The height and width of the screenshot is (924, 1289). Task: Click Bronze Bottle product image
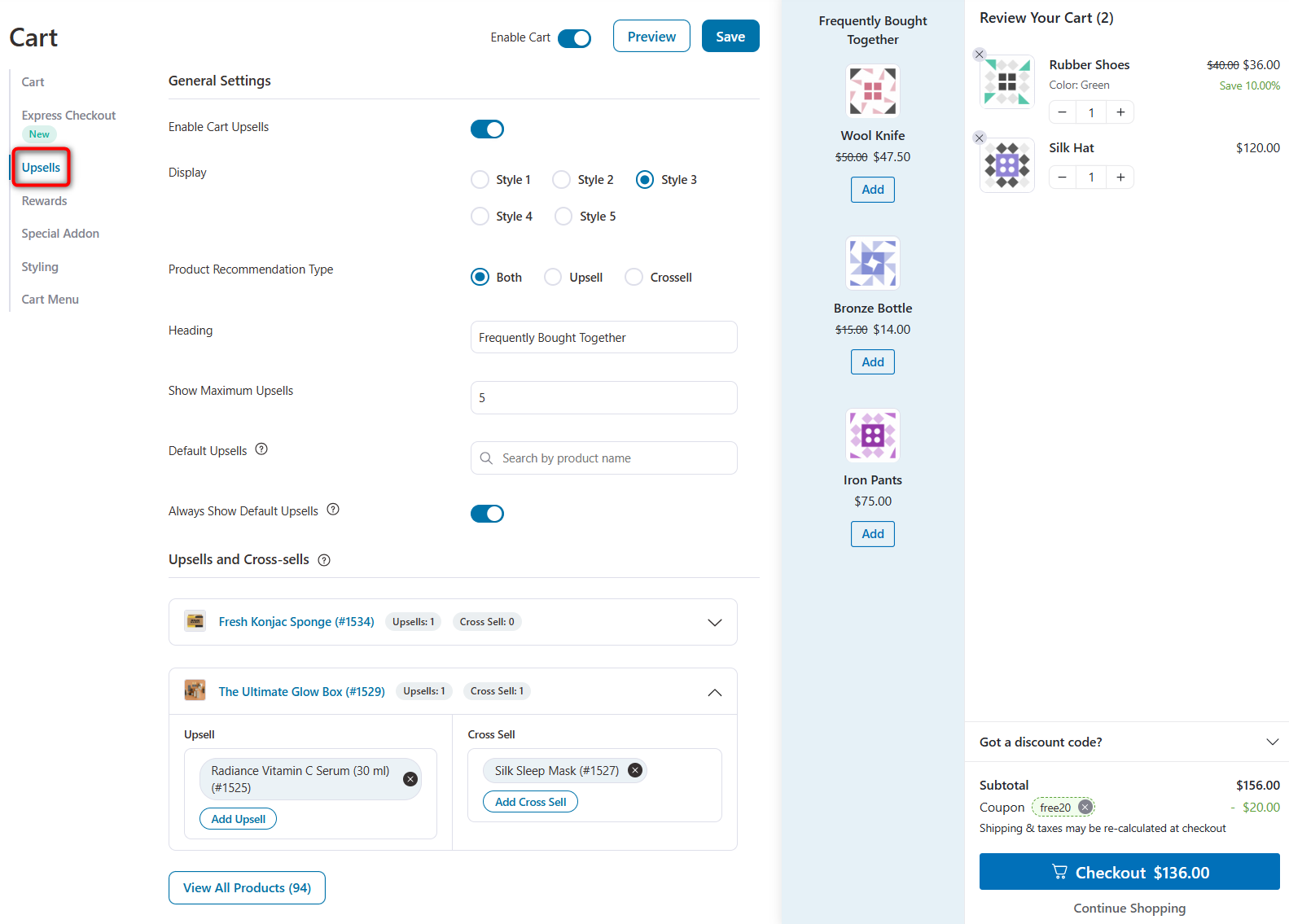point(873,263)
